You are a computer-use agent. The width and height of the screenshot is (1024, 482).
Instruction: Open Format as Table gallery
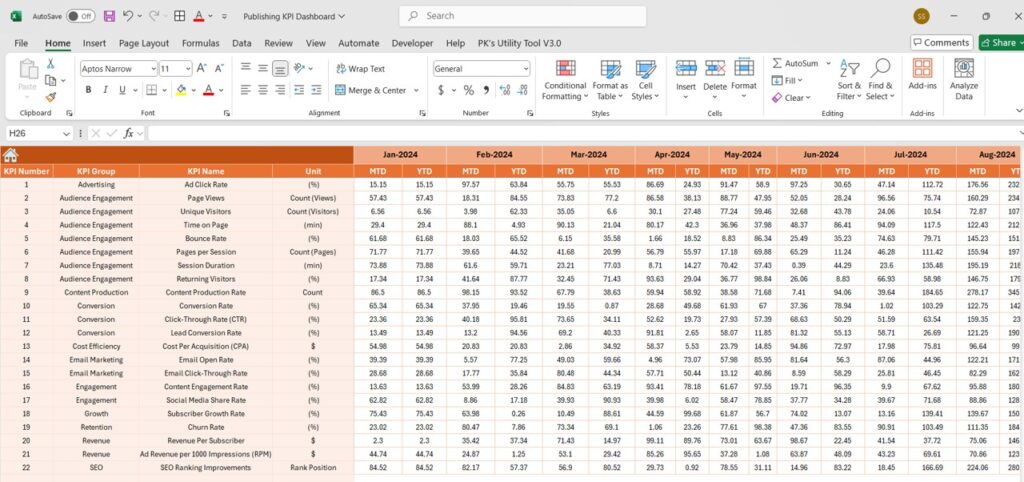610,80
